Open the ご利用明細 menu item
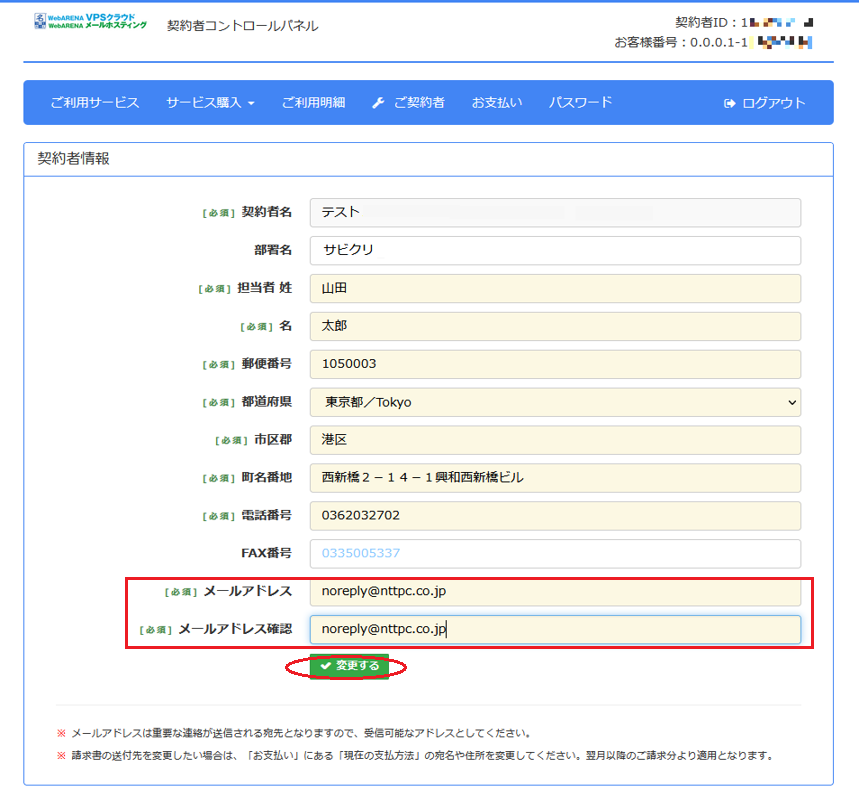The height and width of the screenshot is (789, 859). (x=313, y=102)
